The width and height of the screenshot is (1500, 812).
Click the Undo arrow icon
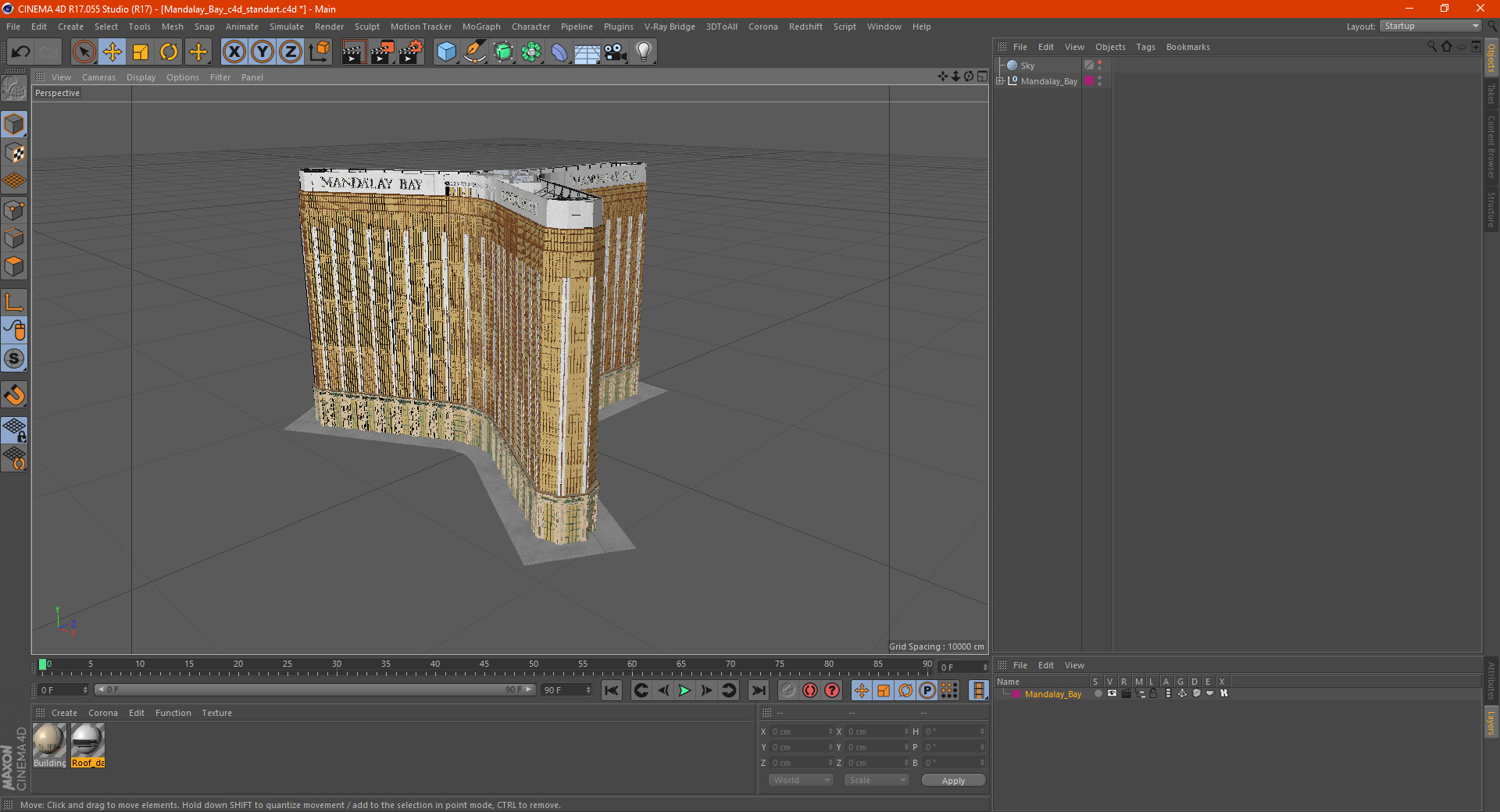click(21, 52)
